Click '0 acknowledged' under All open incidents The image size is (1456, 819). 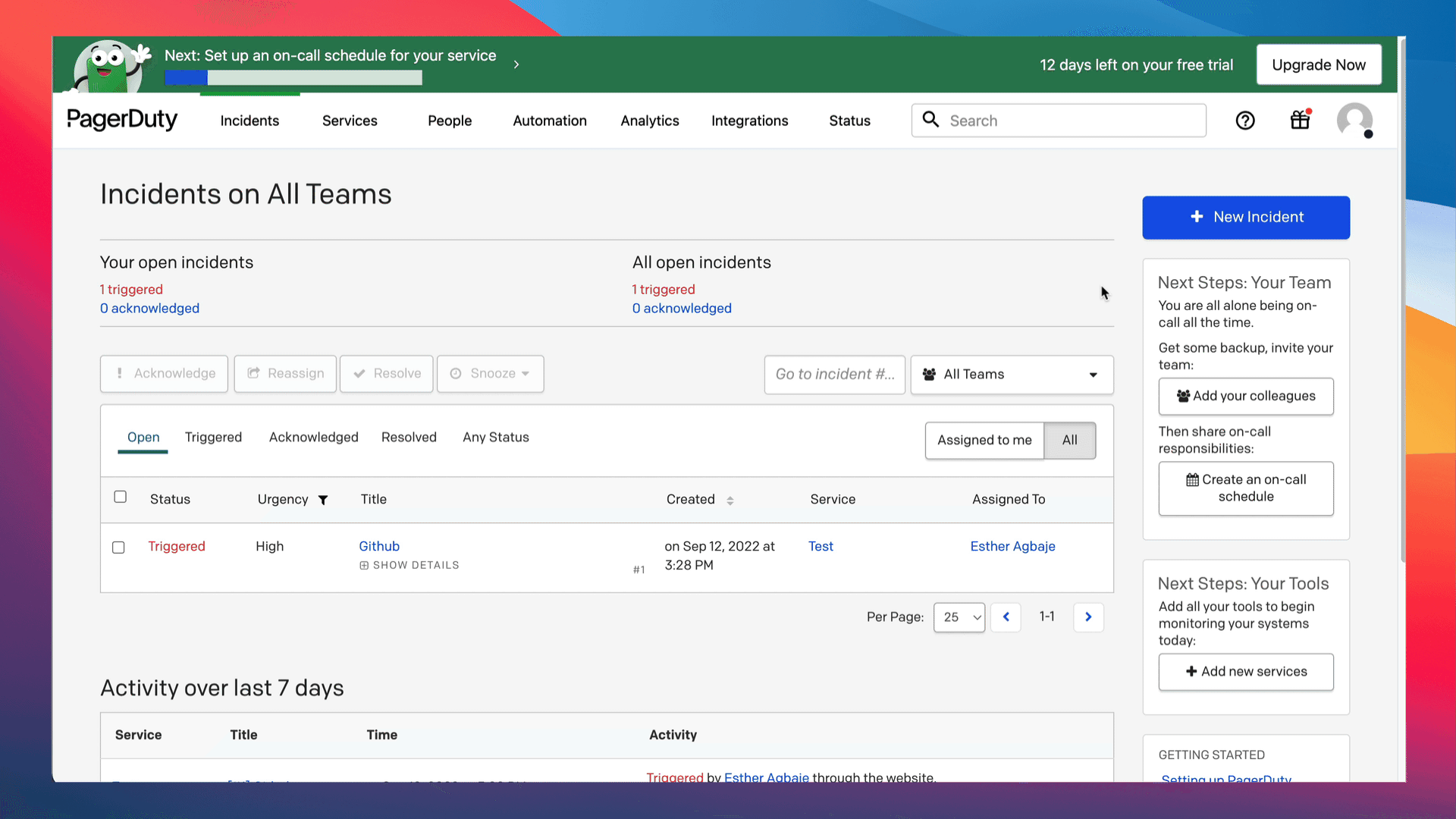(682, 309)
